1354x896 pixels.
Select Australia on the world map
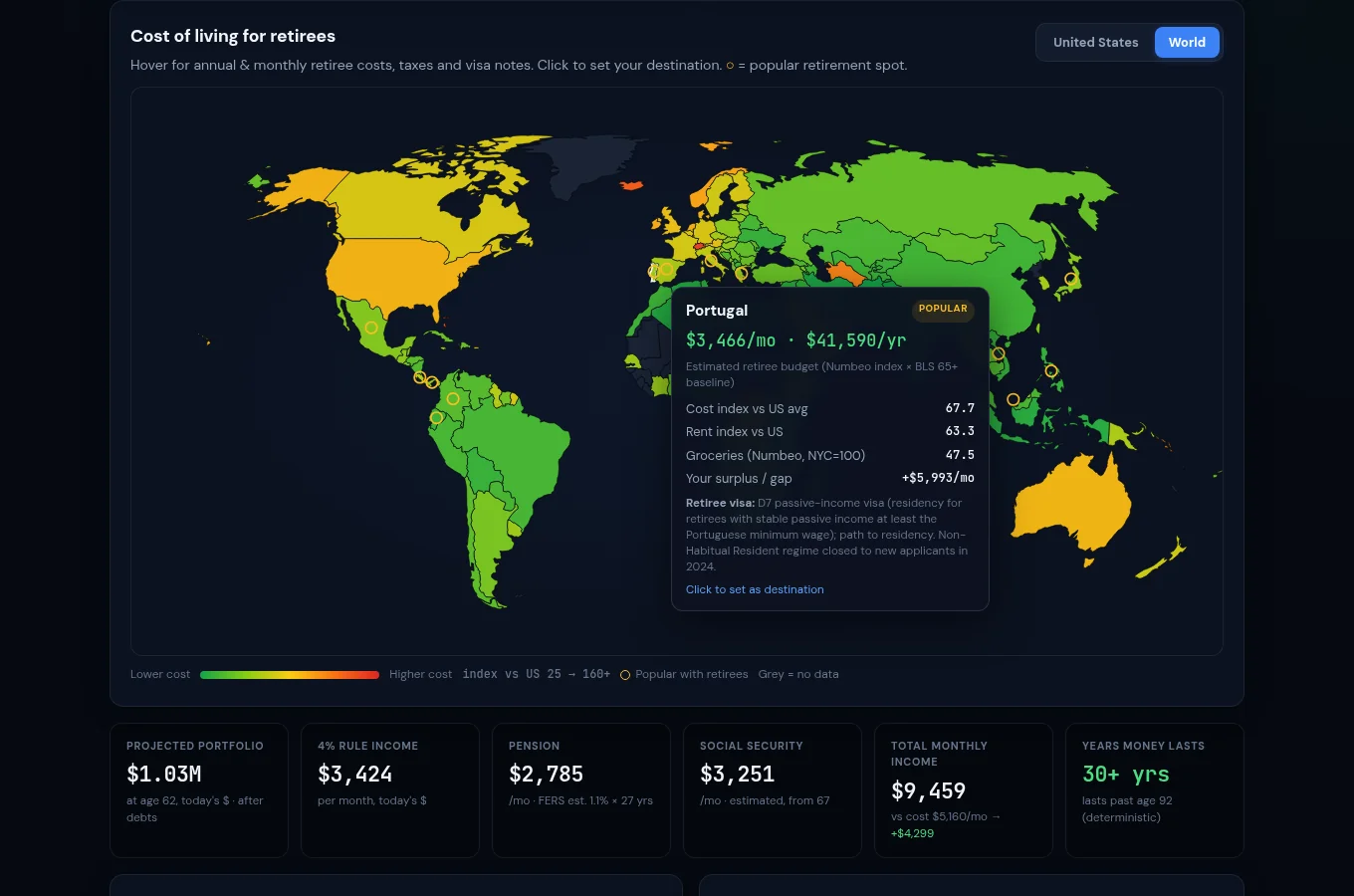[1070, 503]
